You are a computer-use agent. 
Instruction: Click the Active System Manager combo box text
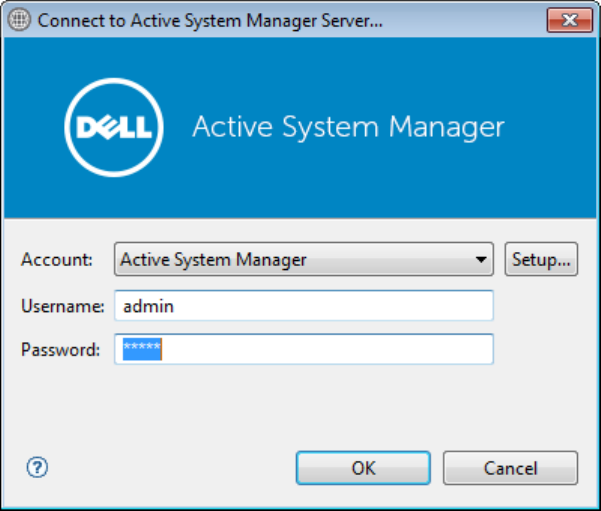[x=213, y=260]
